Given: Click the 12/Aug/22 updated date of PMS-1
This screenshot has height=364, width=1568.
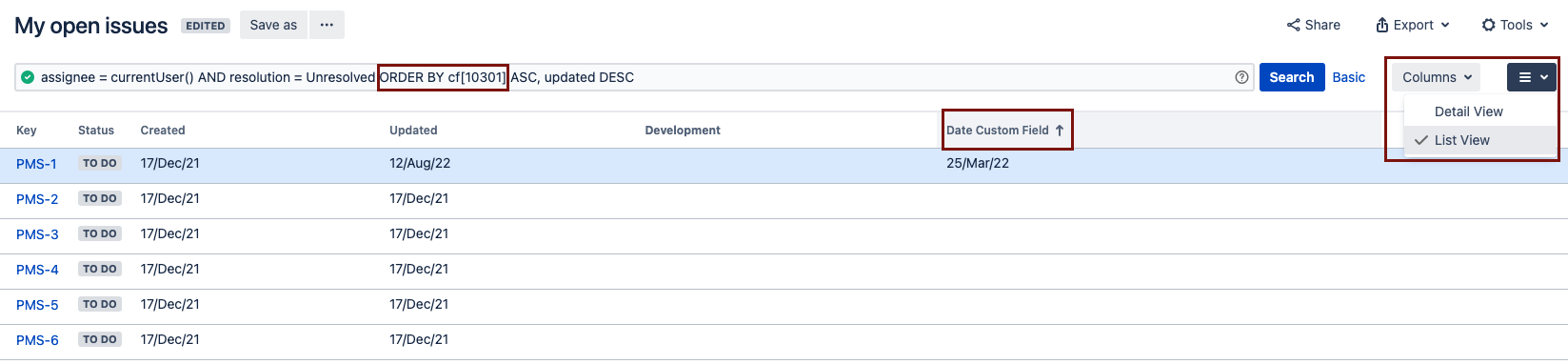Looking at the screenshot, I should coord(420,163).
